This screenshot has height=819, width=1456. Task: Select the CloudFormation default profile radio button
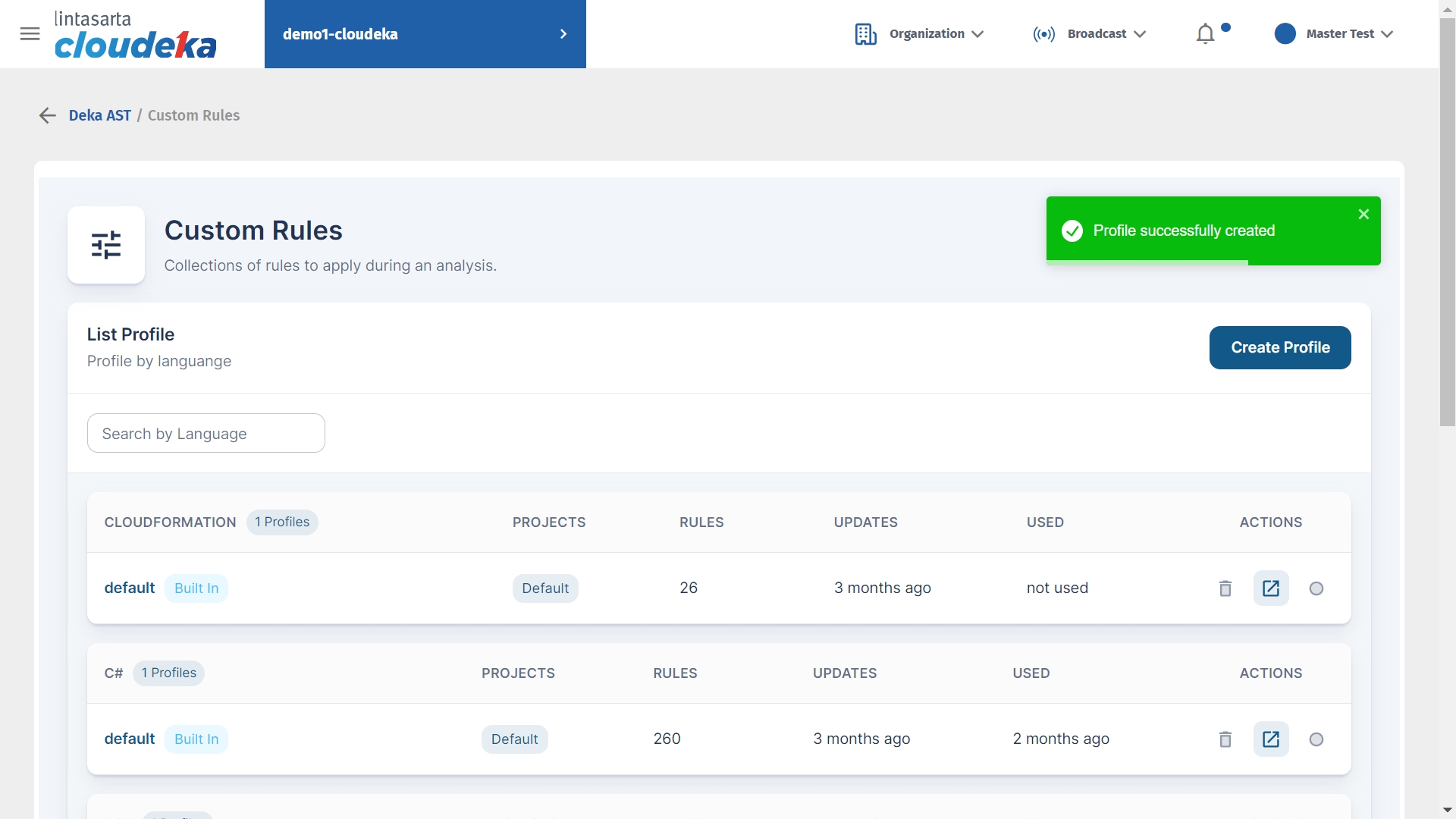[1316, 588]
